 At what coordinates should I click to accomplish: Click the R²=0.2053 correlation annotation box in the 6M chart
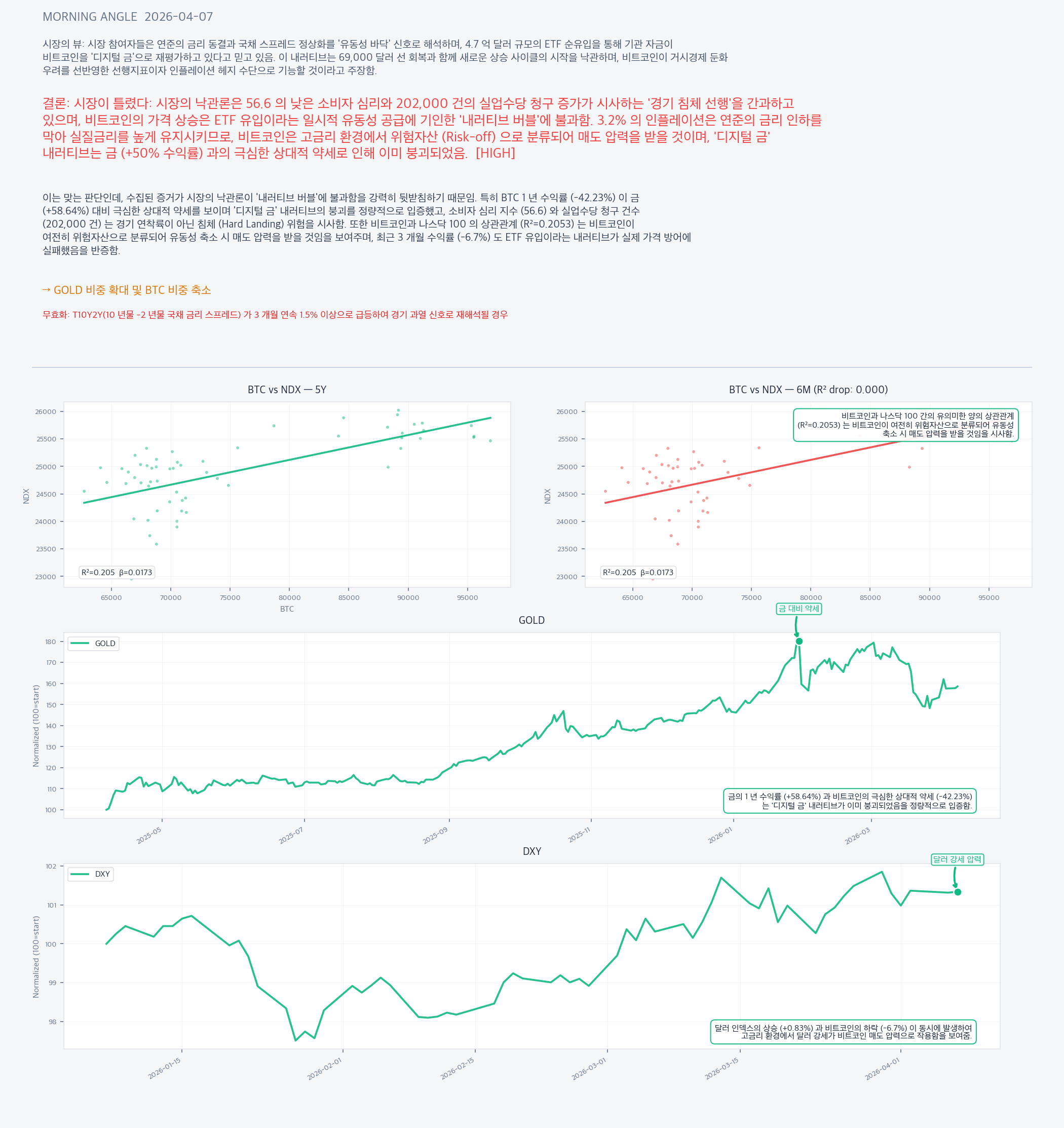[905, 425]
